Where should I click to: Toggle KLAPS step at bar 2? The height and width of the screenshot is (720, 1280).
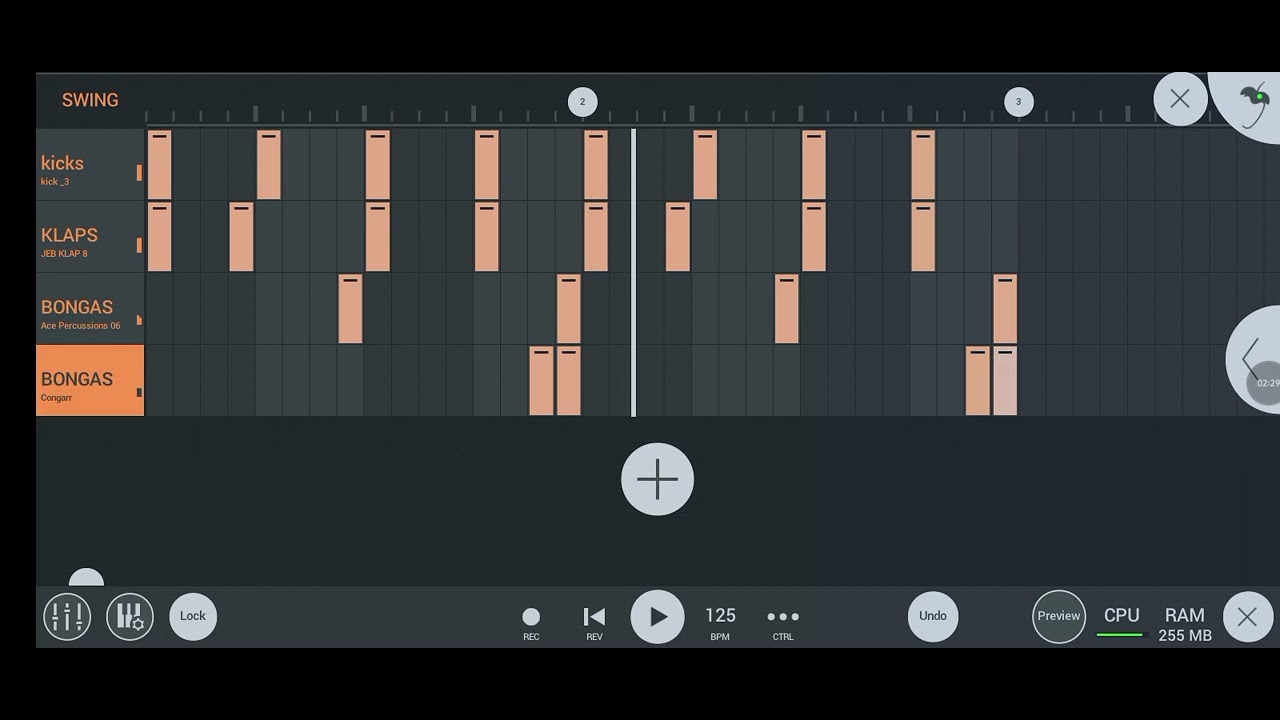click(596, 237)
